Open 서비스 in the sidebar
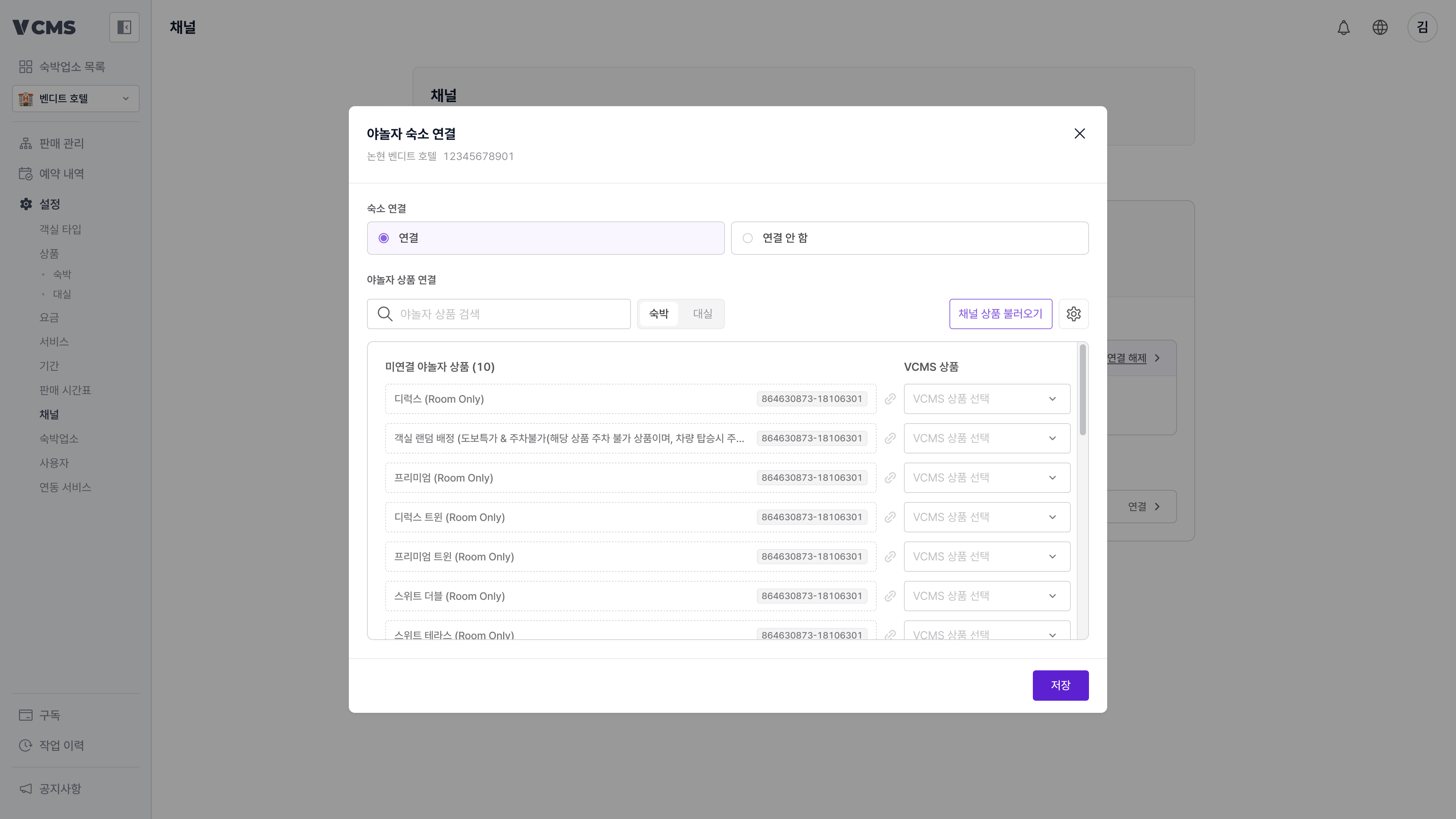Screen dimensions: 1456x819 coord(54,341)
